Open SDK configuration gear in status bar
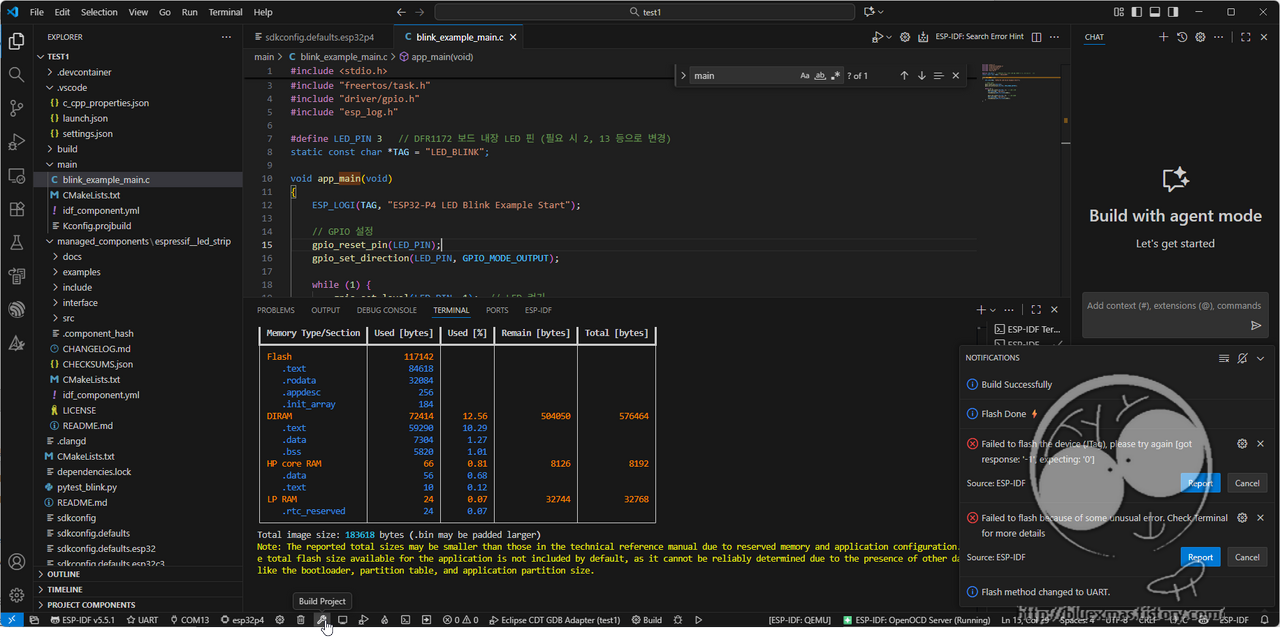 click(280, 620)
